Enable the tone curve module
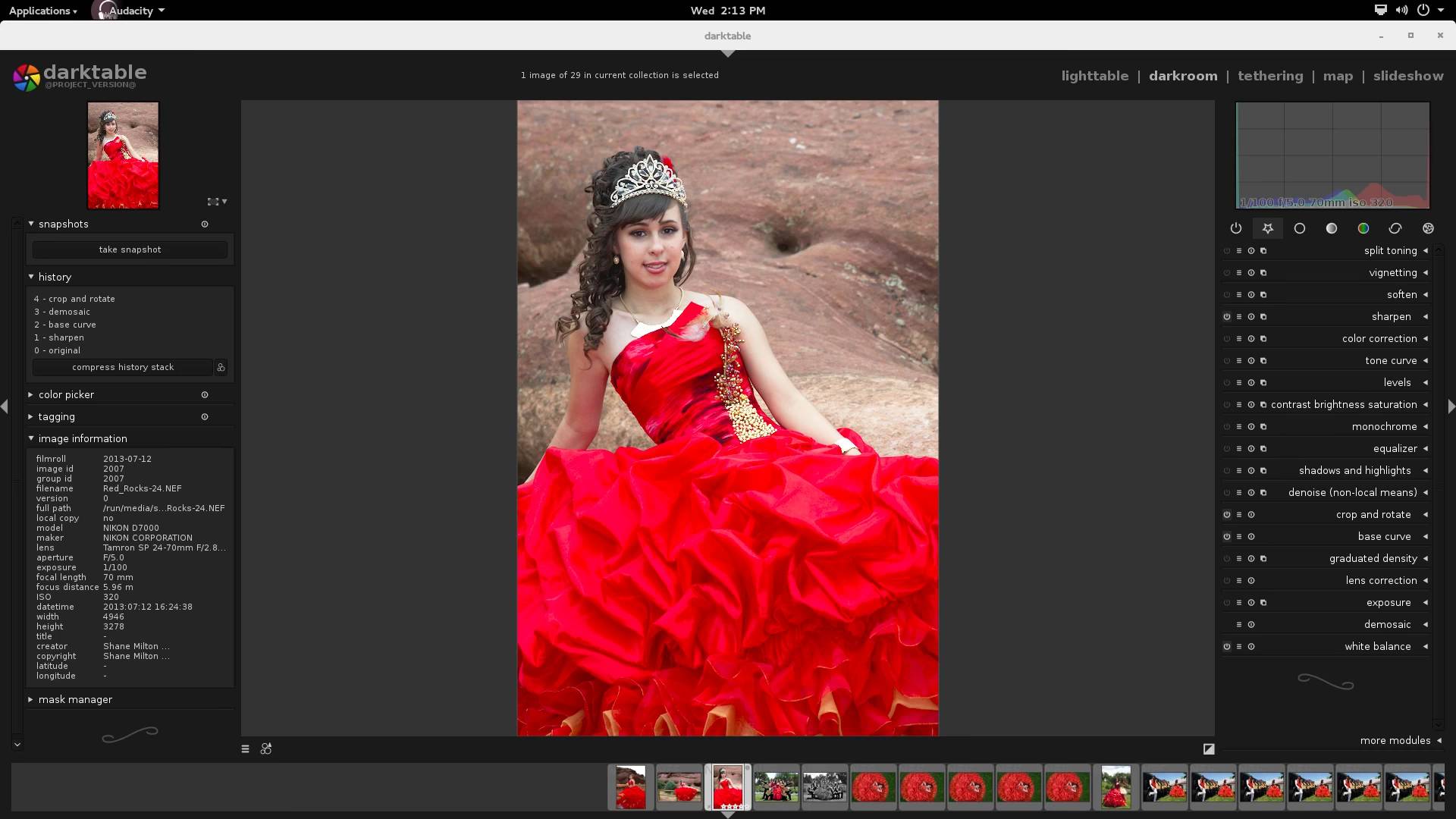Screen dimensions: 1456x819 1227,361
